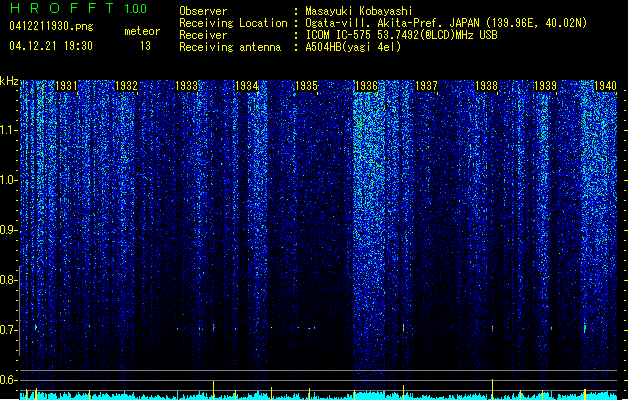Select observer name Masayuki Kobayashi
Screen dimensions: 629x400
359,11
